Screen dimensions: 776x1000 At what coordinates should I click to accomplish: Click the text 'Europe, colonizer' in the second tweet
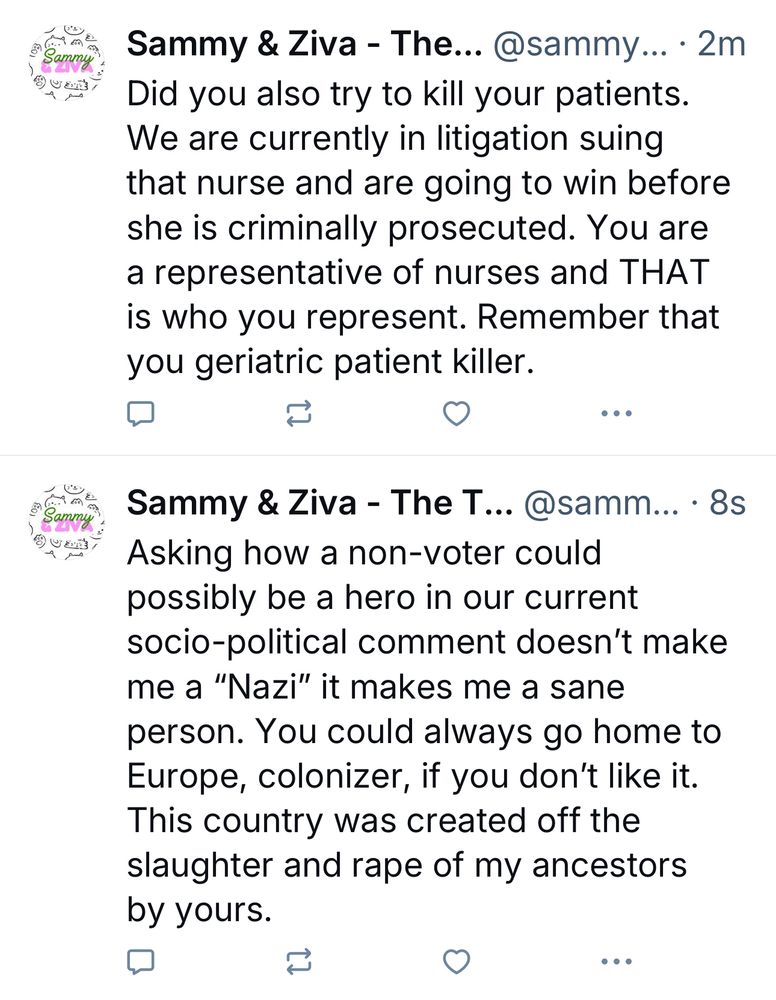tap(268, 776)
